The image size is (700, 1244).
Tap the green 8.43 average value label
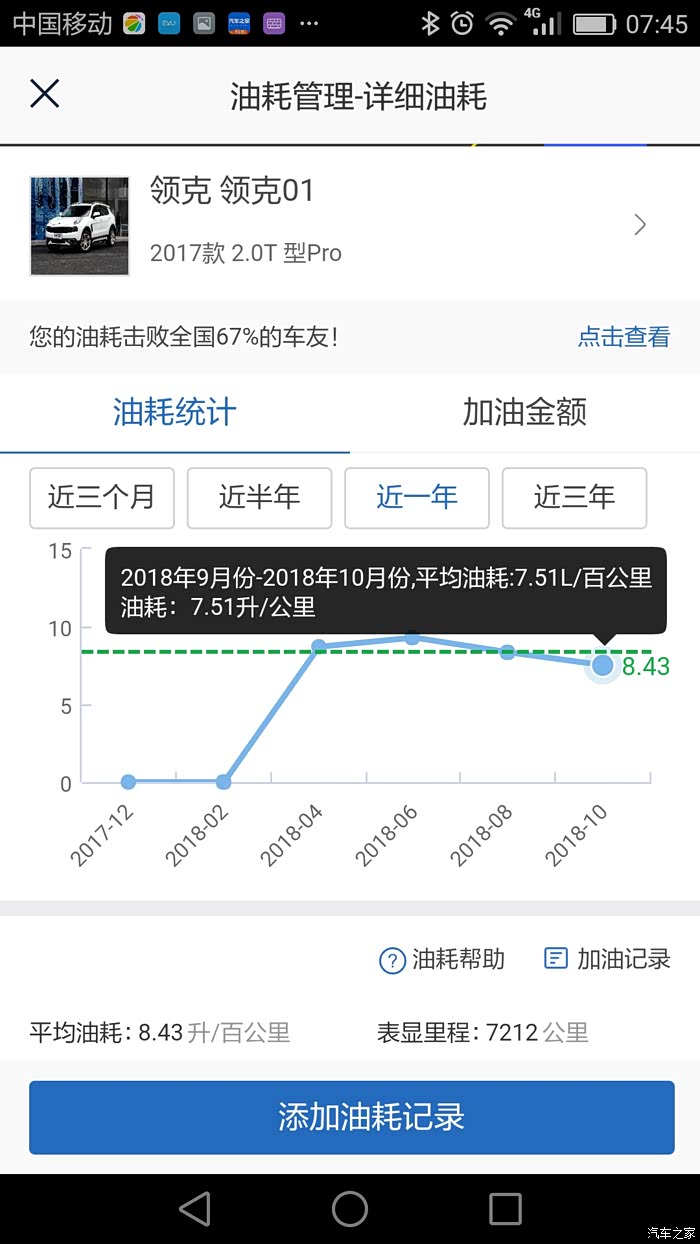[646, 666]
